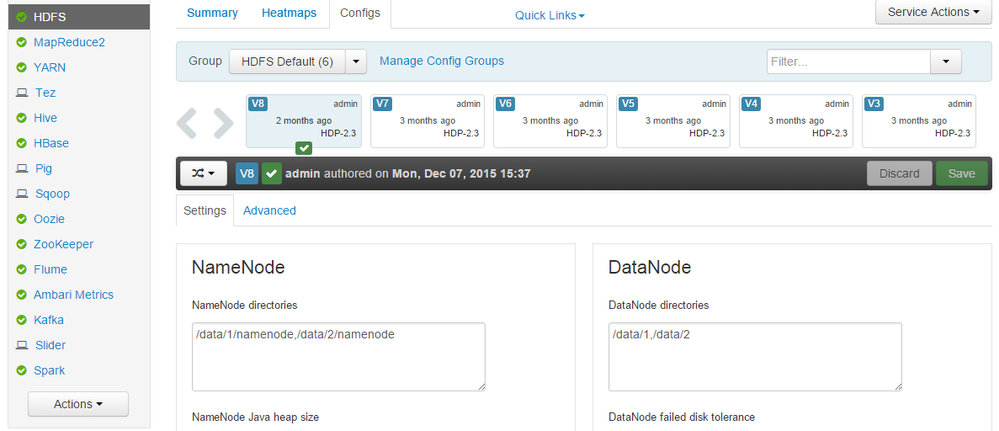Open the Kafka service link

click(x=48, y=320)
